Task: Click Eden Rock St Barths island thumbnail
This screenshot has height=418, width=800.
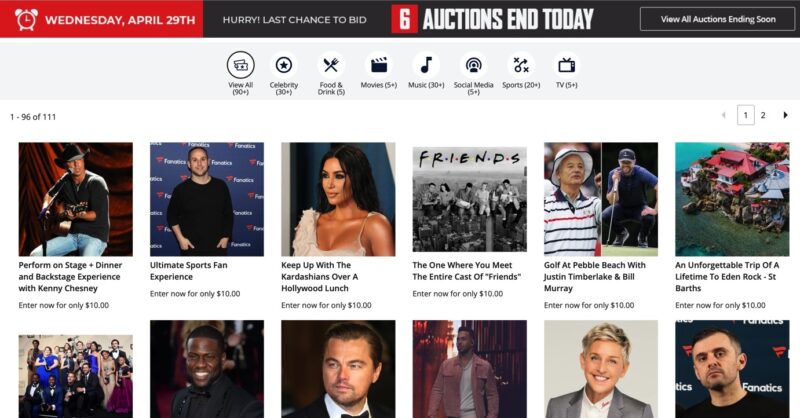Action: pyautogui.click(x=732, y=199)
